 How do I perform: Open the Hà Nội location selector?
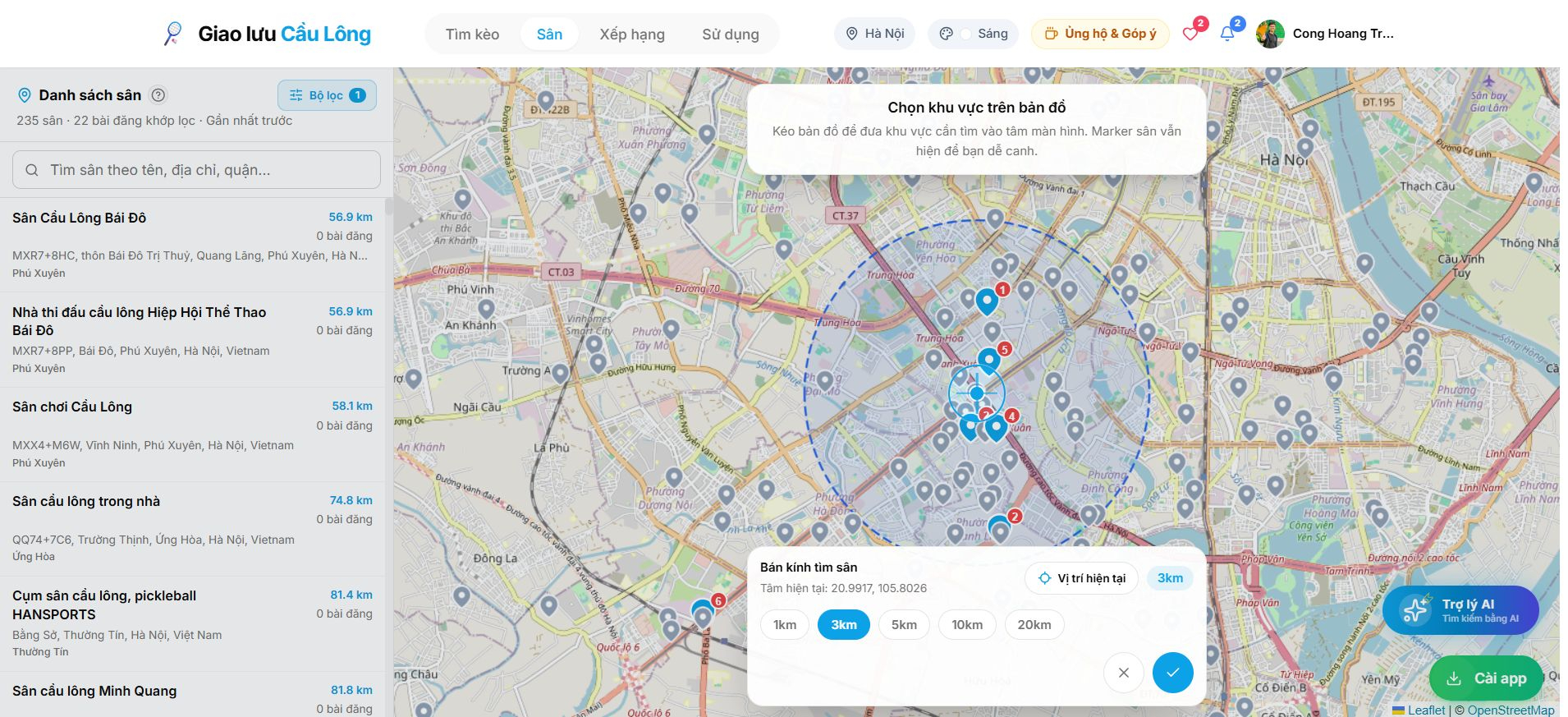point(875,34)
